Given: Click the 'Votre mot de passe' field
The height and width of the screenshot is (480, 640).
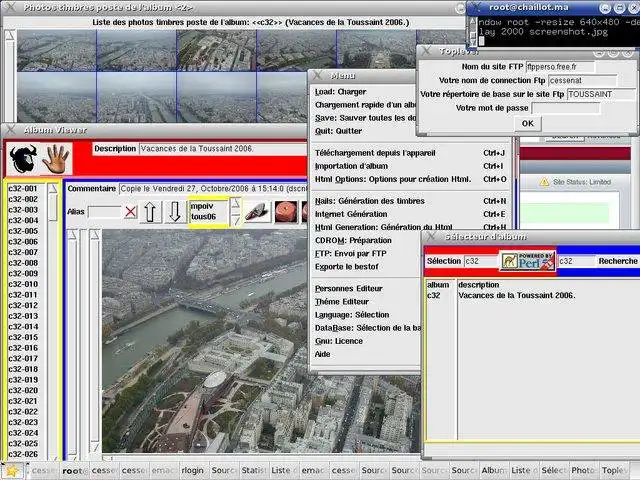Looking at the screenshot, I should click(x=565, y=107).
